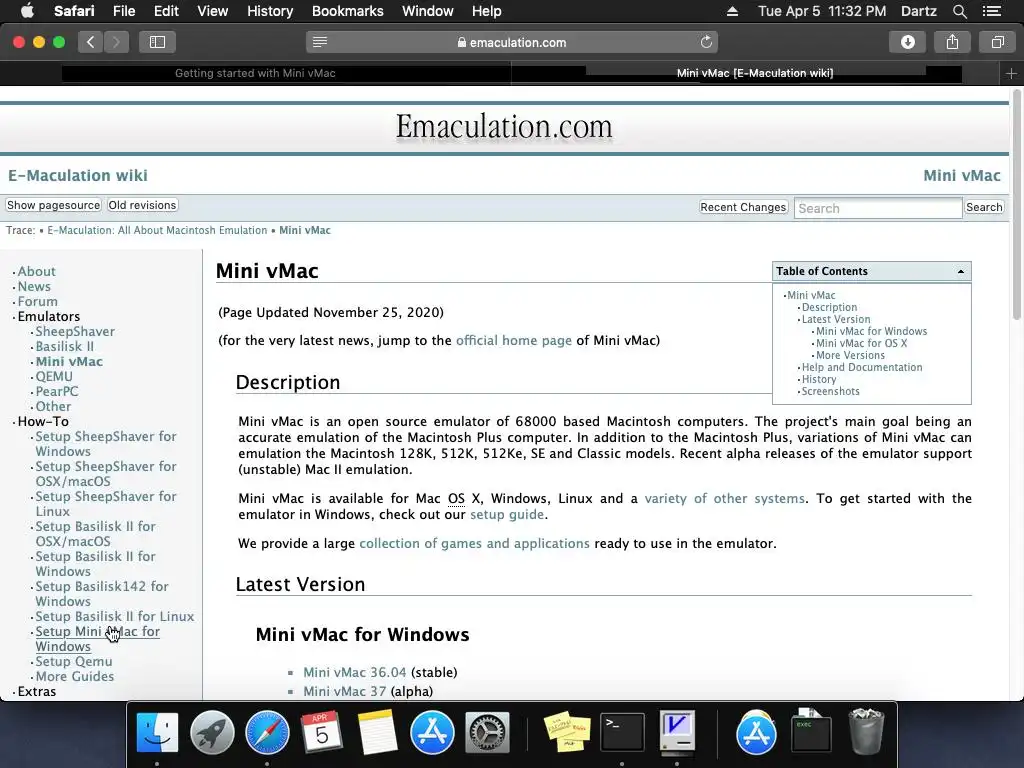The width and height of the screenshot is (1024, 768).
Task: Open Terminal in the Dock
Action: point(622,733)
